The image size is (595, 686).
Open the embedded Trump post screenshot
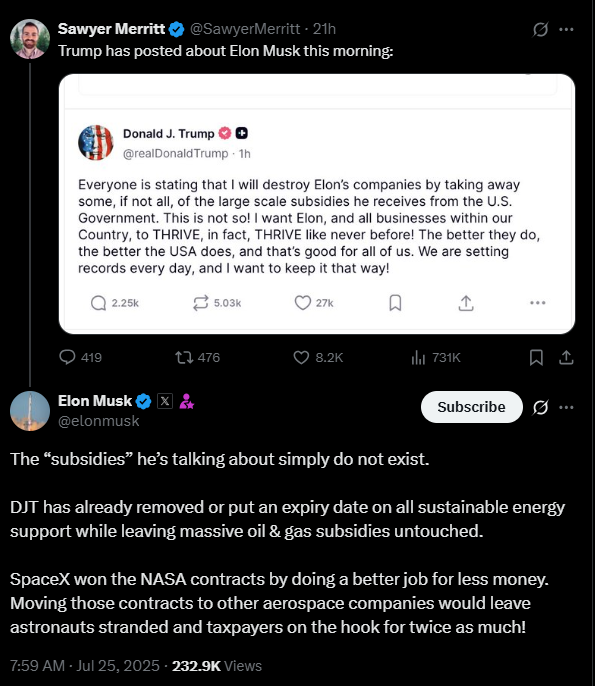(317, 204)
